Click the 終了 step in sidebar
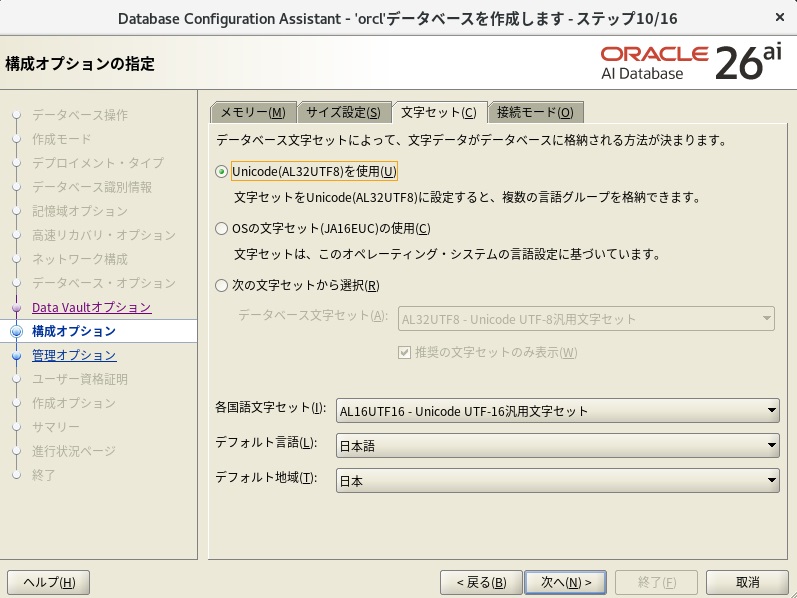The width and height of the screenshot is (797, 598). (43, 475)
